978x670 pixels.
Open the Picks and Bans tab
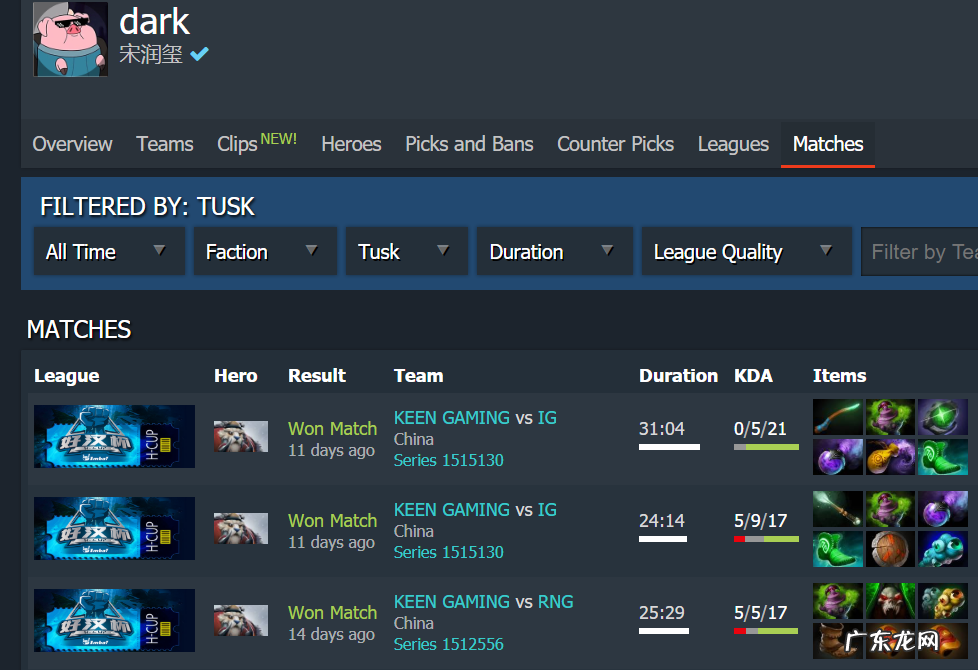[469, 144]
